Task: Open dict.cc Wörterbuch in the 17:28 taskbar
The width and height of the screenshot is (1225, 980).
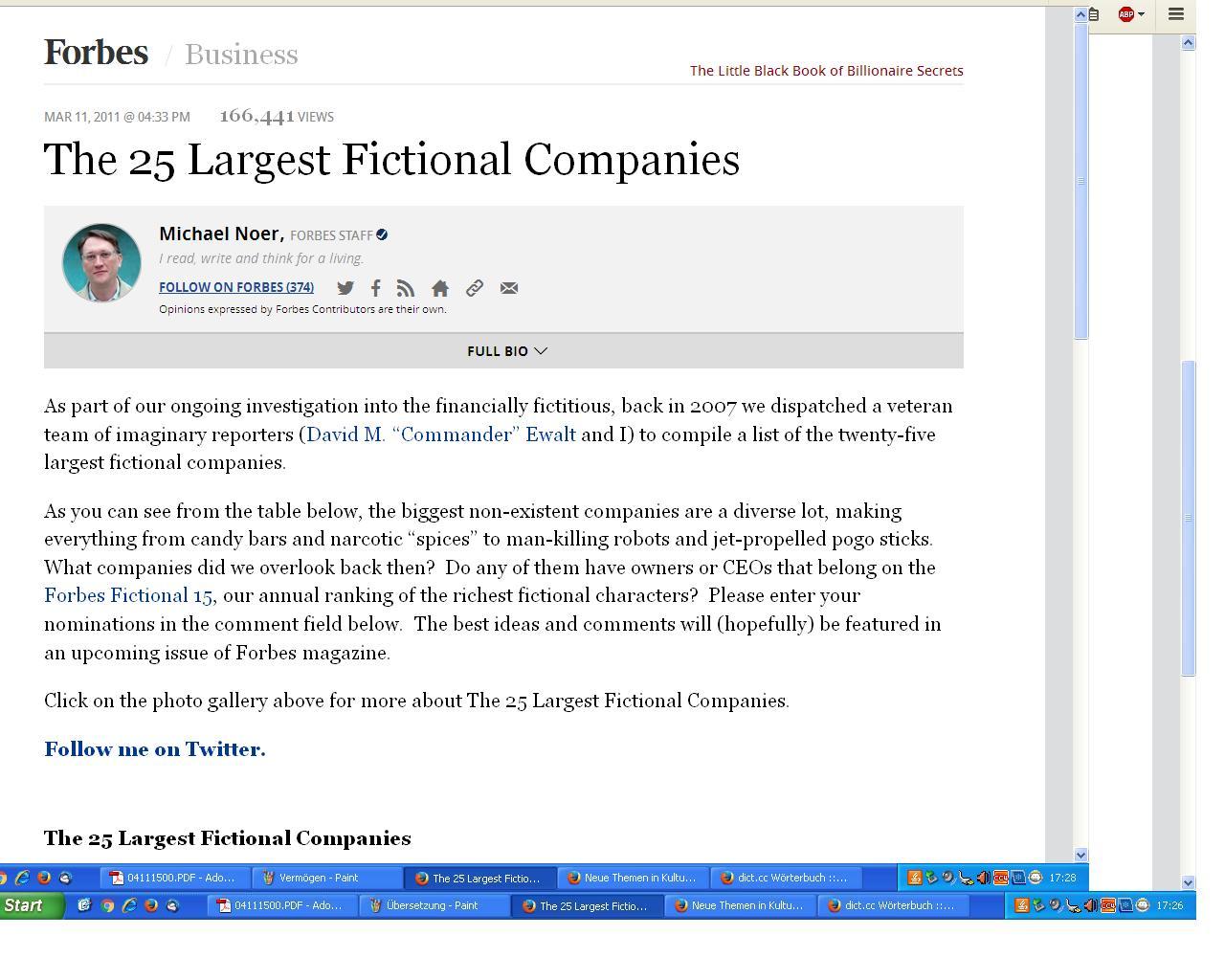Action: click(787, 878)
